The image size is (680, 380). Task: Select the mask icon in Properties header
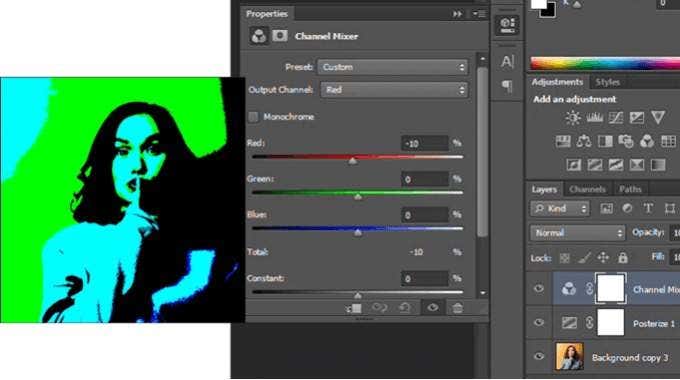(280, 36)
